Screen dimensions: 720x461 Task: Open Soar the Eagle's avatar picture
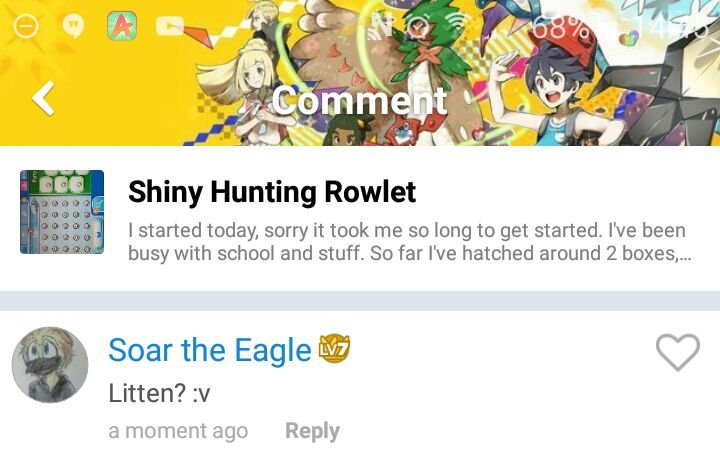coord(50,365)
